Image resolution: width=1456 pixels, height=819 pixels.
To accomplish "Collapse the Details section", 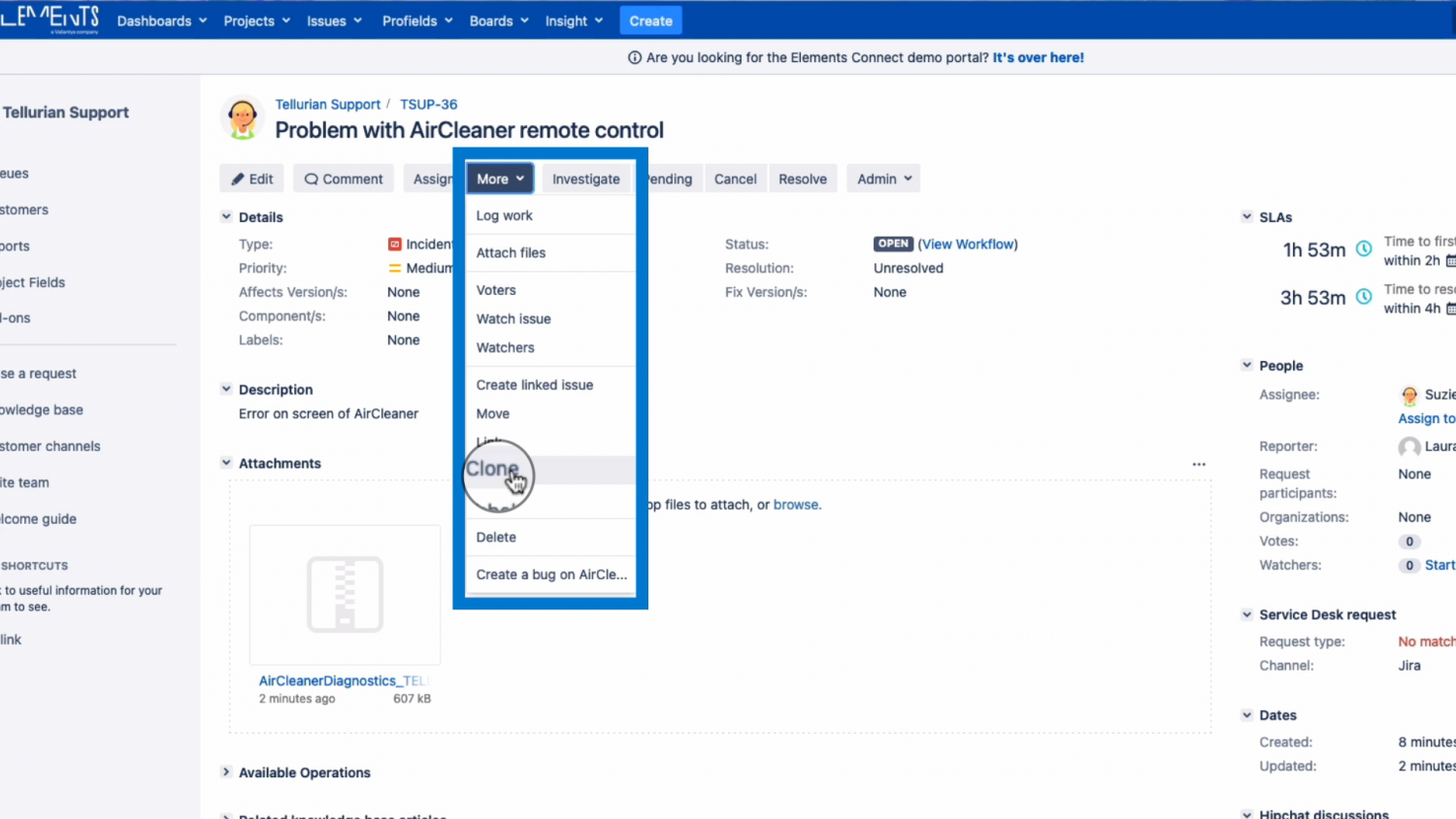I will pyautogui.click(x=226, y=217).
